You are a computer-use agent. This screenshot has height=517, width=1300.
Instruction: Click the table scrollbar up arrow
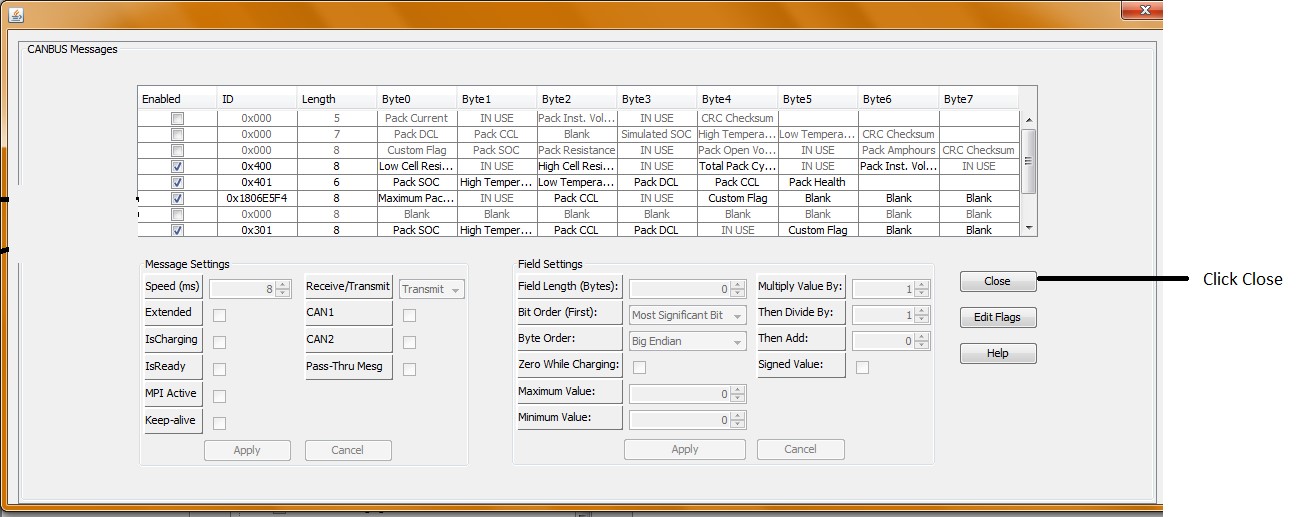coord(1029,120)
